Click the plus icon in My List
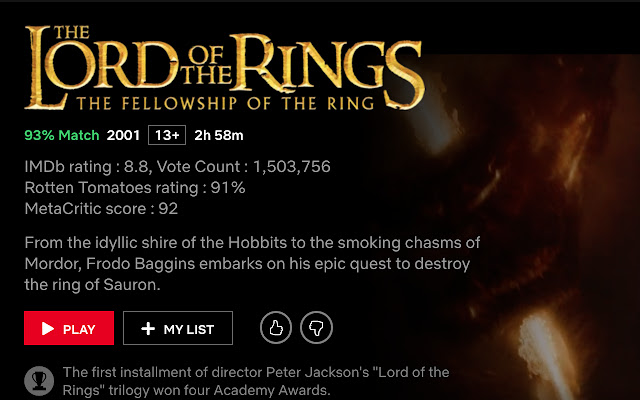 coord(148,328)
